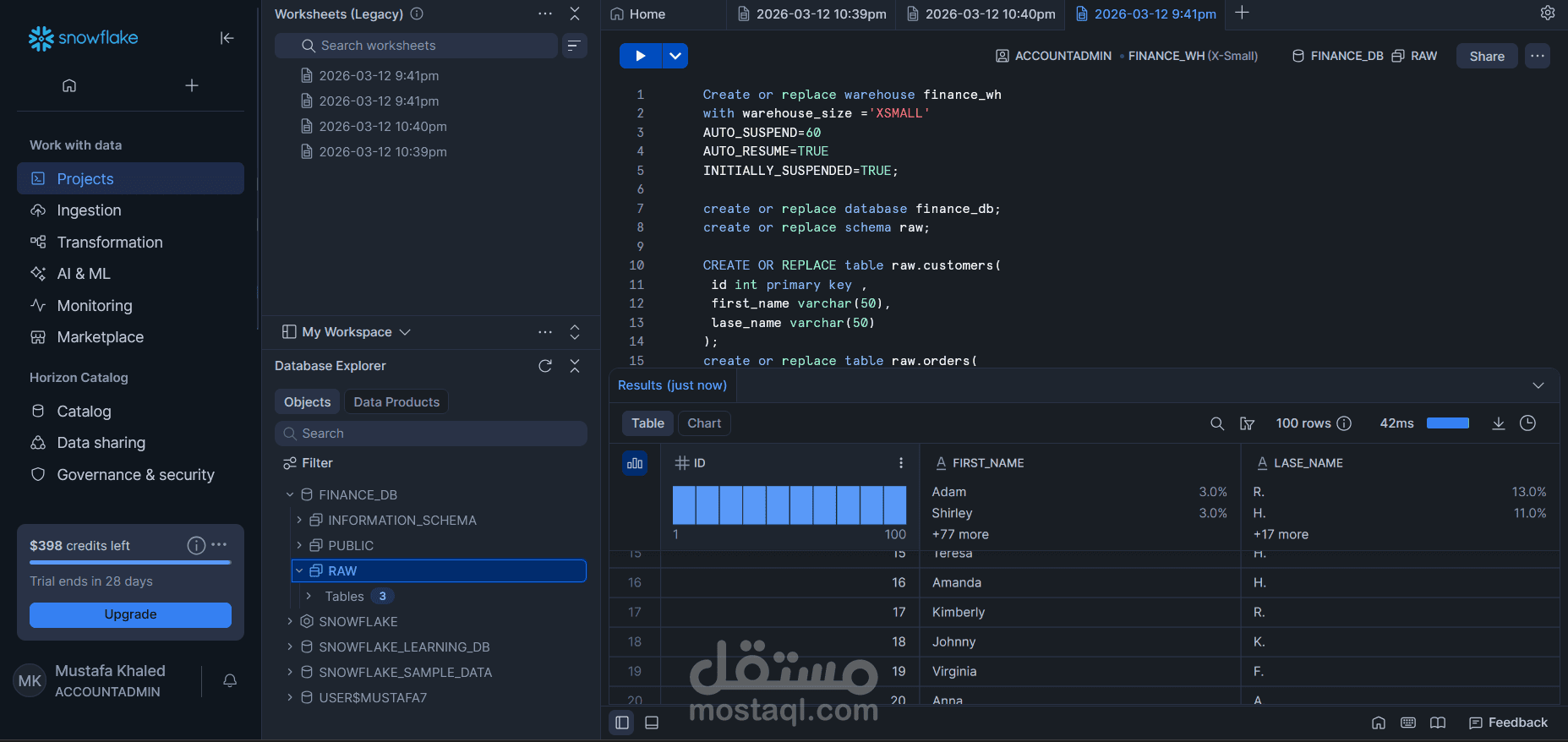Open query history clock icon
1568x742 pixels.
(1527, 423)
